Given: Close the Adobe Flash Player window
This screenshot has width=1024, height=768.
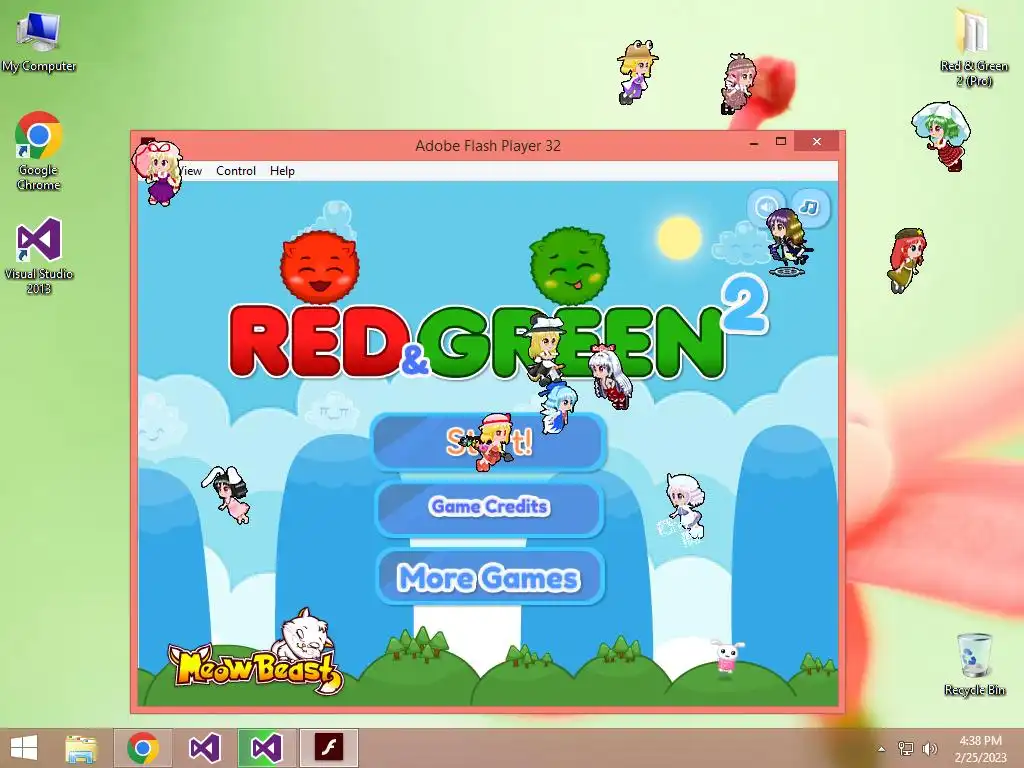Looking at the screenshot, I should 817,142.
